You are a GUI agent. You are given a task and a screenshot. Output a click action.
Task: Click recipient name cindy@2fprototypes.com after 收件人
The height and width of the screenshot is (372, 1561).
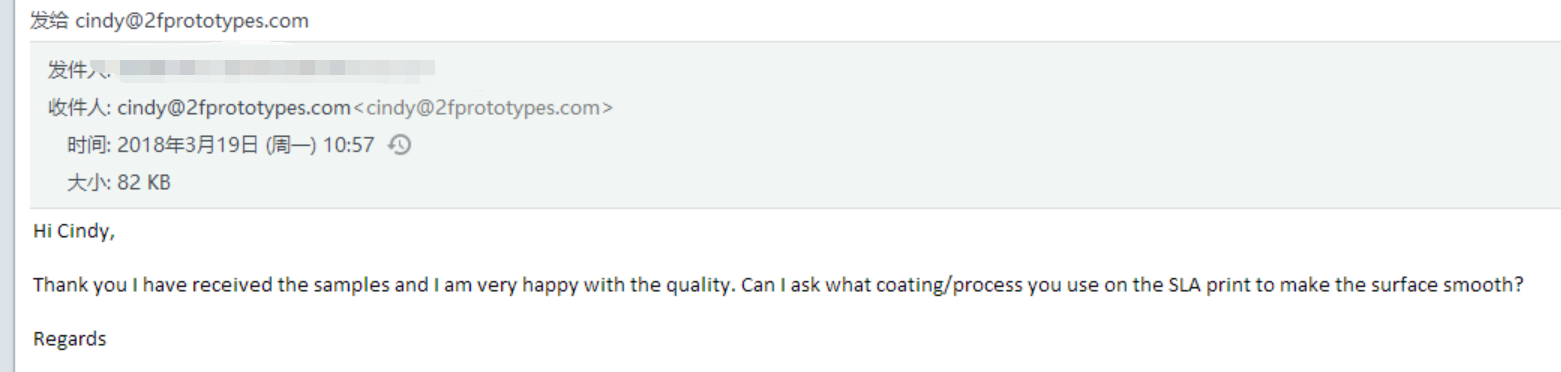coord(234,107)
